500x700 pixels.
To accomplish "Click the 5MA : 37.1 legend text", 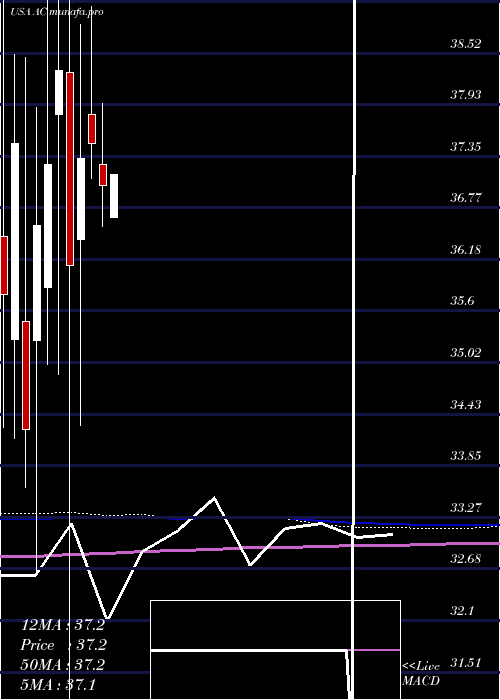I will click(x=58, y=684).
